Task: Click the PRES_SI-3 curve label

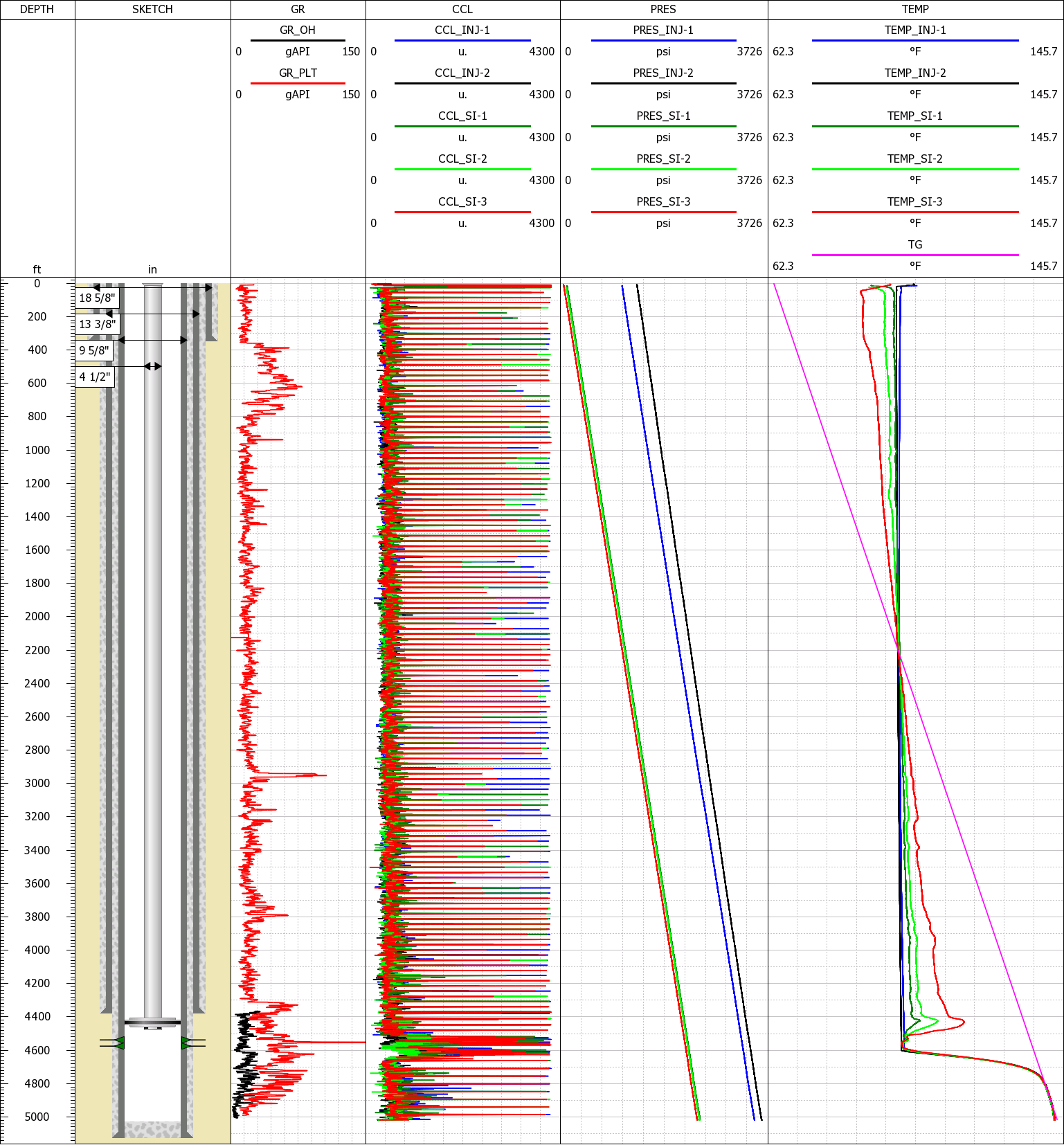Action: point(663,201)
